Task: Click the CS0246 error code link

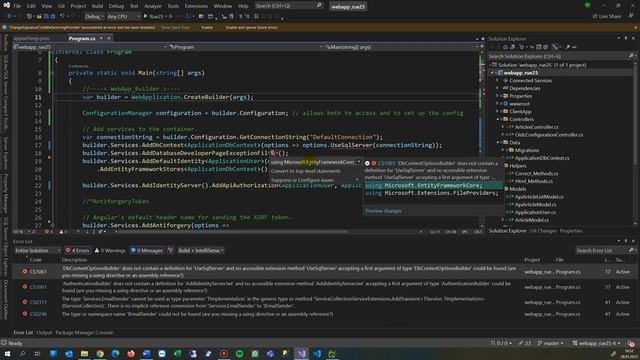Action: 38,314
